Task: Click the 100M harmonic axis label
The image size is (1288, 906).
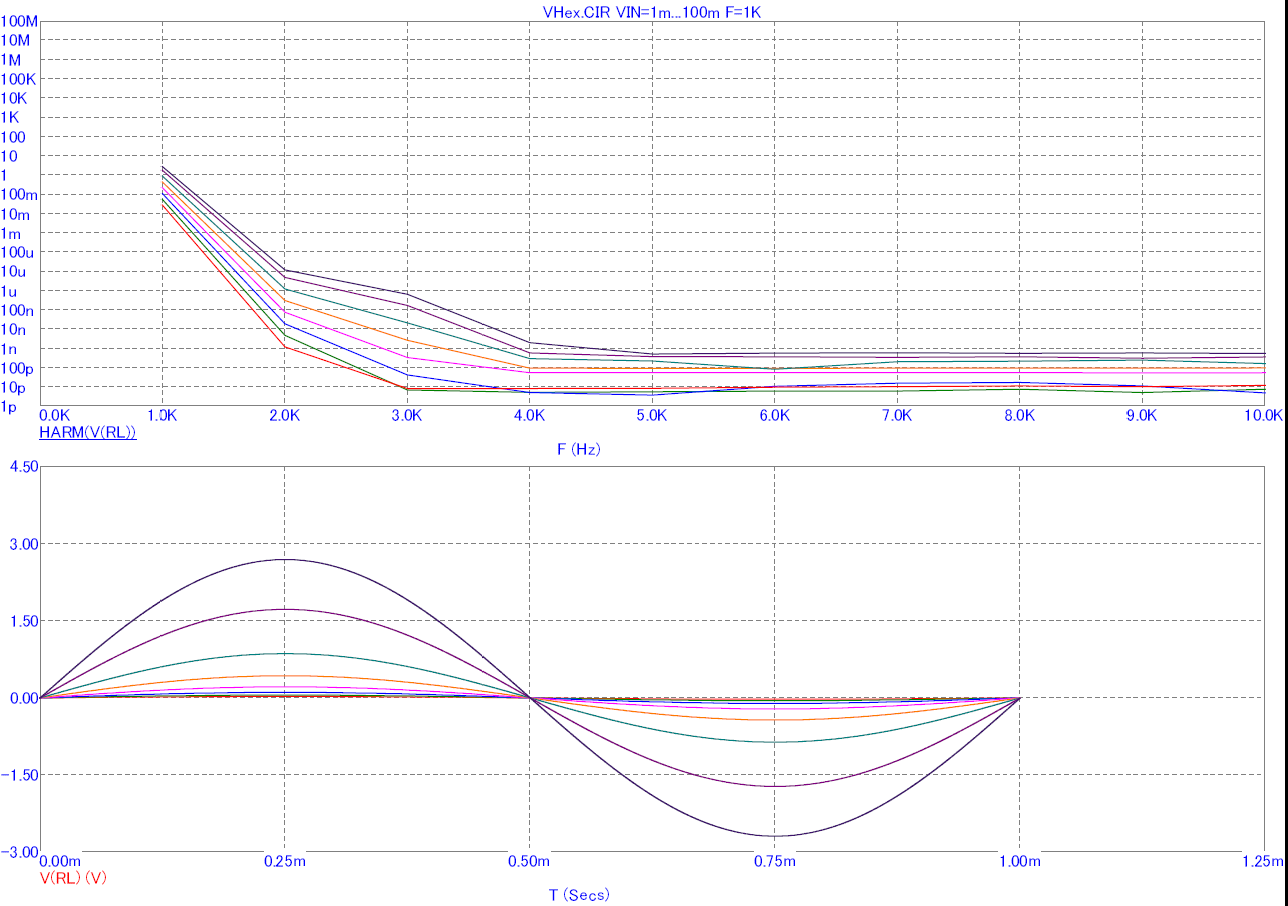Action: 19,21
